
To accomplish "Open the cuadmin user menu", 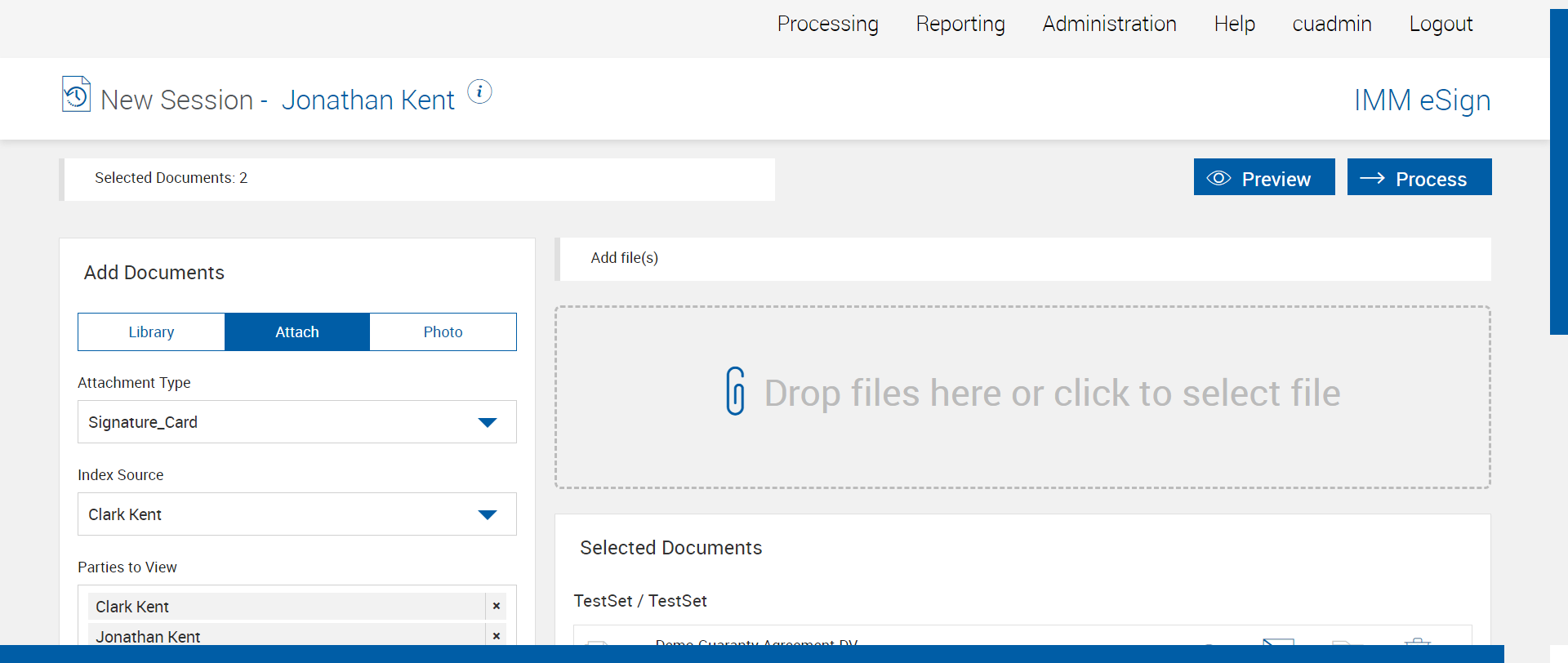I will (1332, 24).
